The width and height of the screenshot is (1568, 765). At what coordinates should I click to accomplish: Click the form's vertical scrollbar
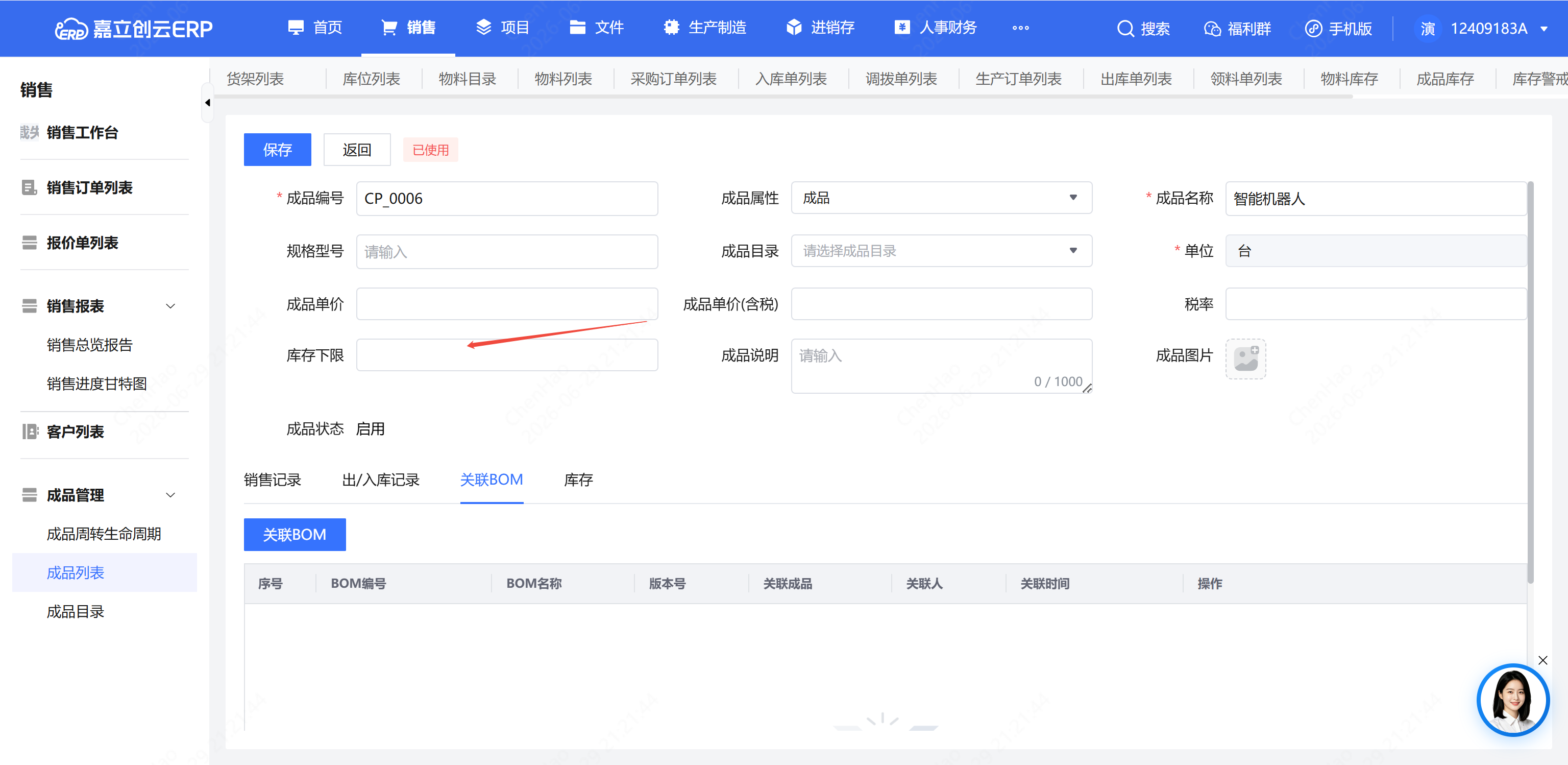tap(1530, 382)
